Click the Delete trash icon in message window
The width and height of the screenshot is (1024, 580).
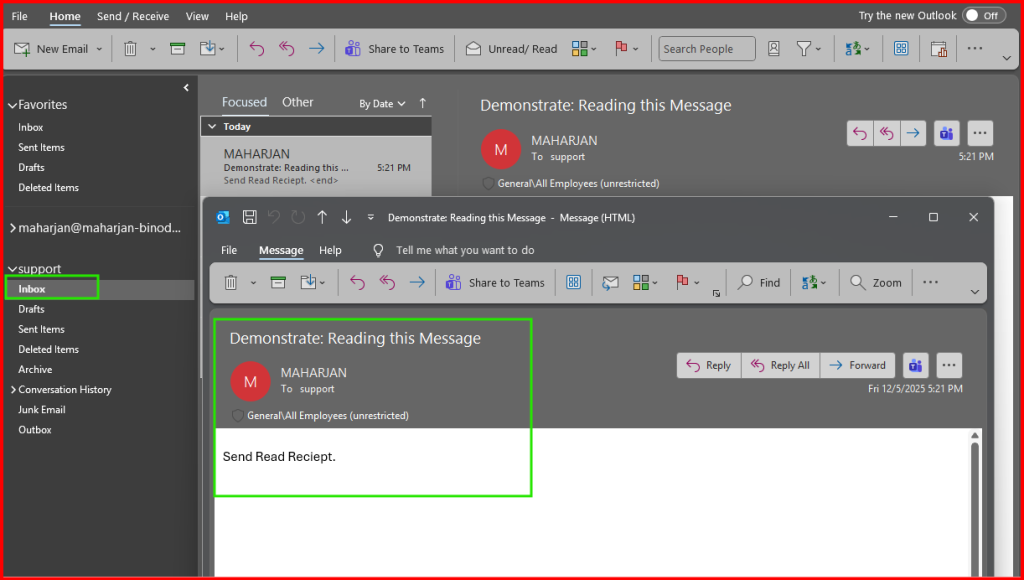click(231, 283)
